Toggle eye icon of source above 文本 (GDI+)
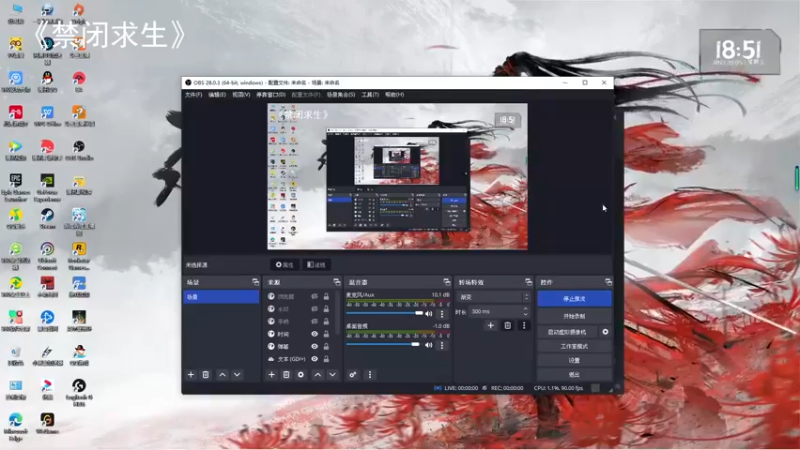Viewport: 800px width, 450px height. pyautogui.click(x=314, y=346)
